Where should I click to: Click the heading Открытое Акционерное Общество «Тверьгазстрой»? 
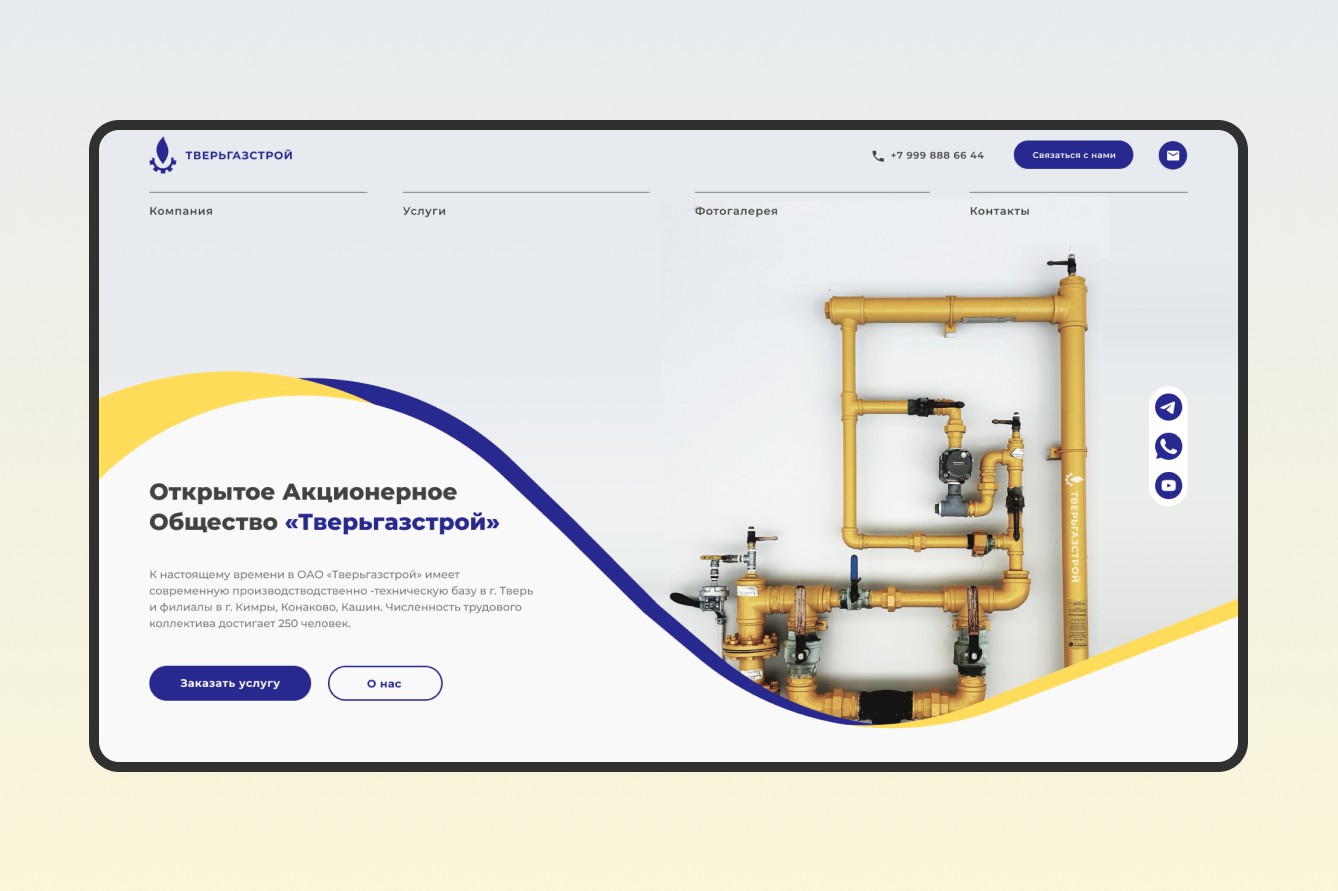[x=324, y=507]
